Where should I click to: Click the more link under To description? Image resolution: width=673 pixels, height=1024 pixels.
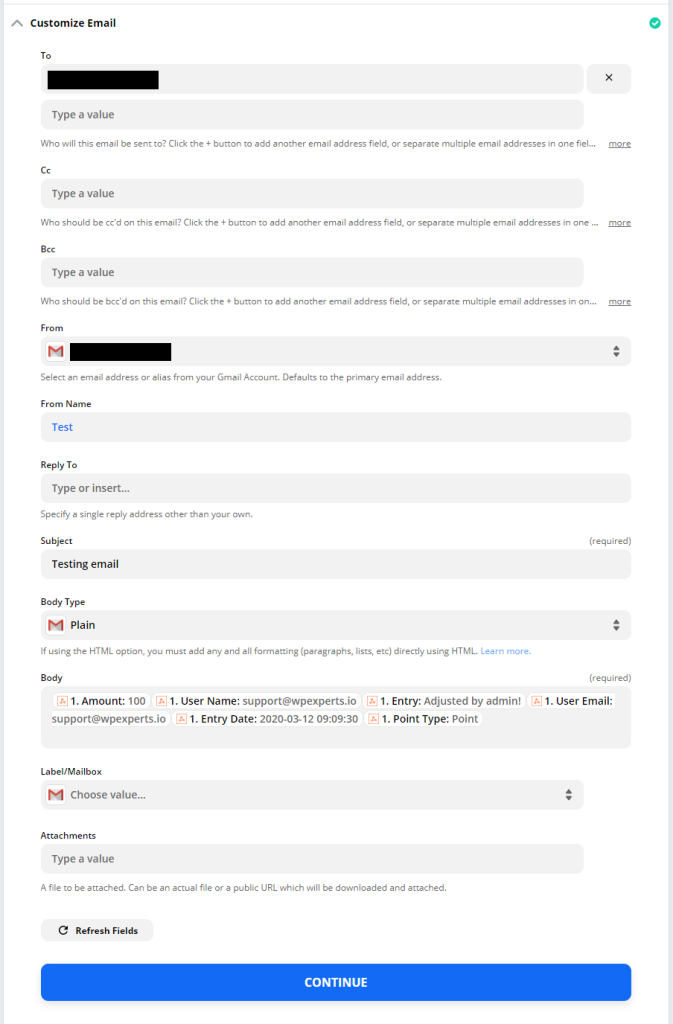[619, 144]
